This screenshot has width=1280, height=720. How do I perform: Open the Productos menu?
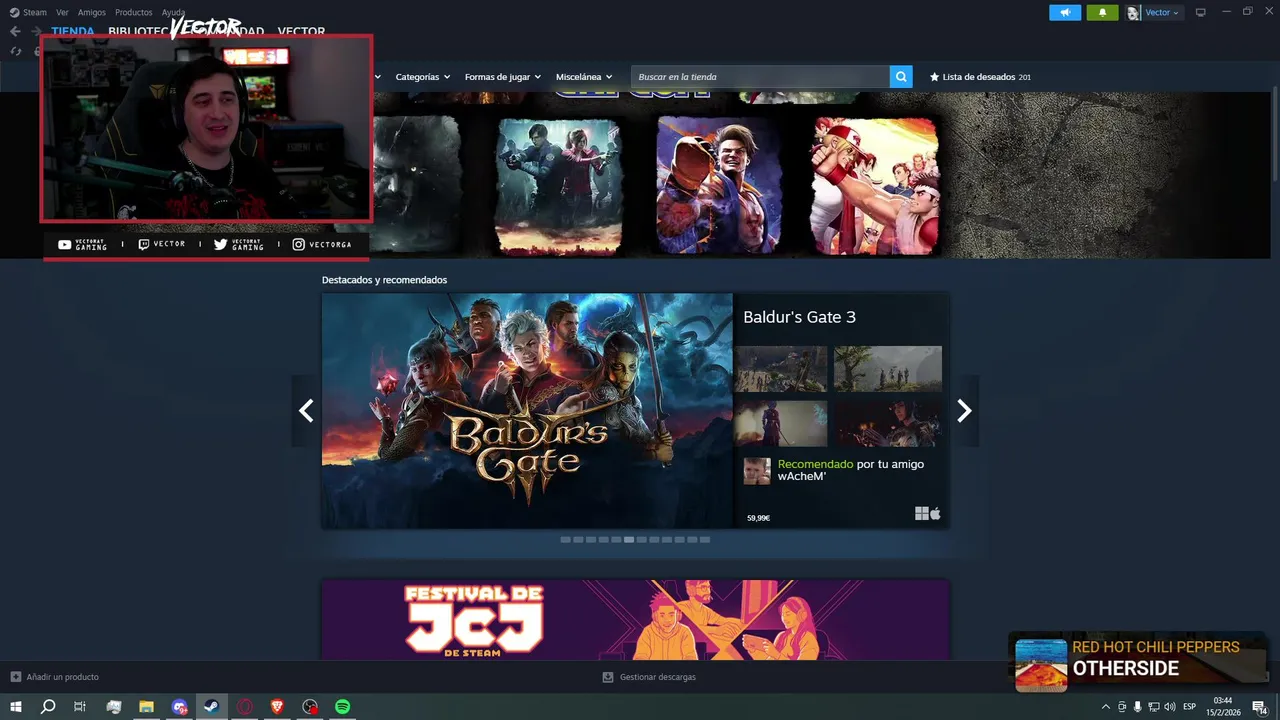coord(134,12)
